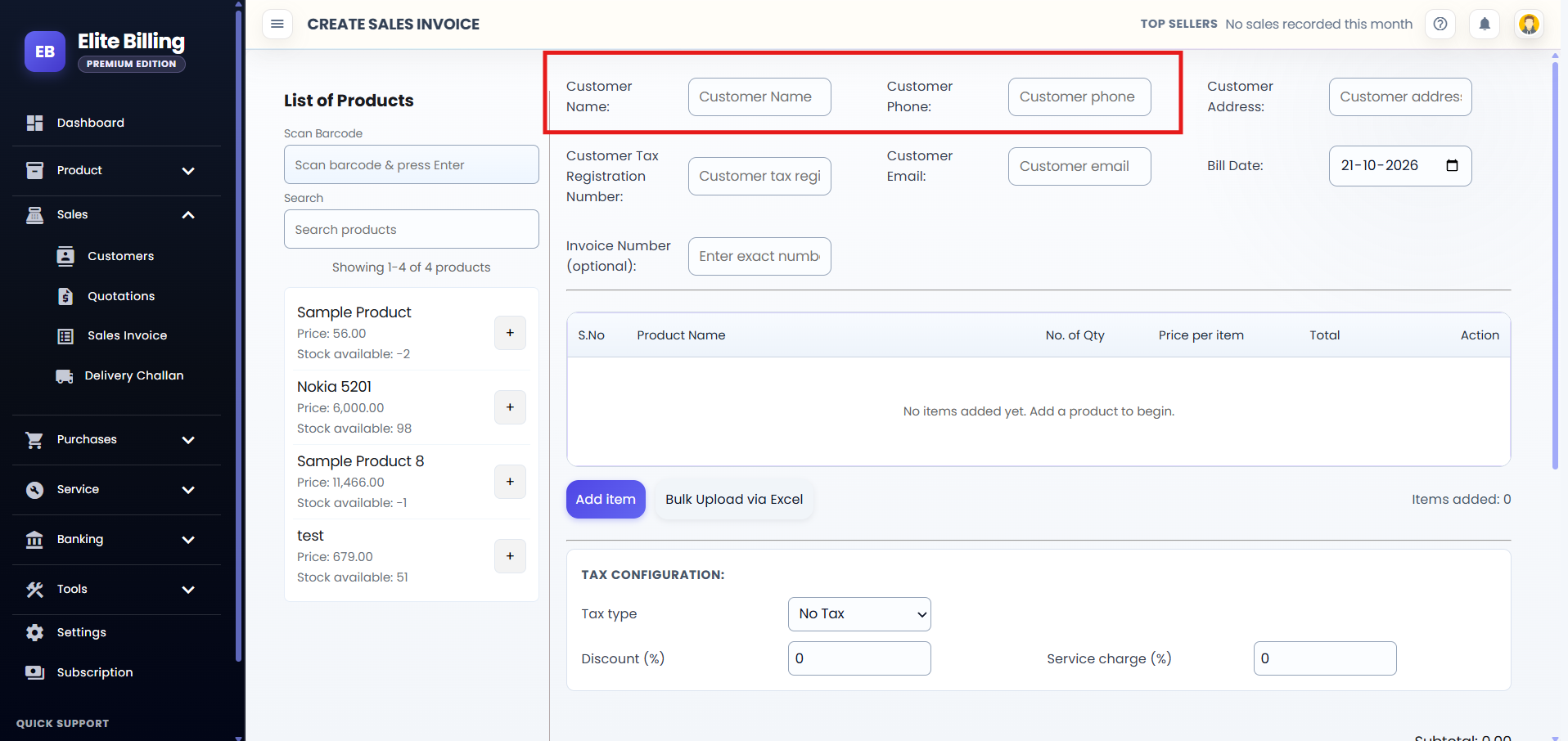The image size is (1568, 741).
Task: Expand the Service menu chevron
Action: click(188, 489)
